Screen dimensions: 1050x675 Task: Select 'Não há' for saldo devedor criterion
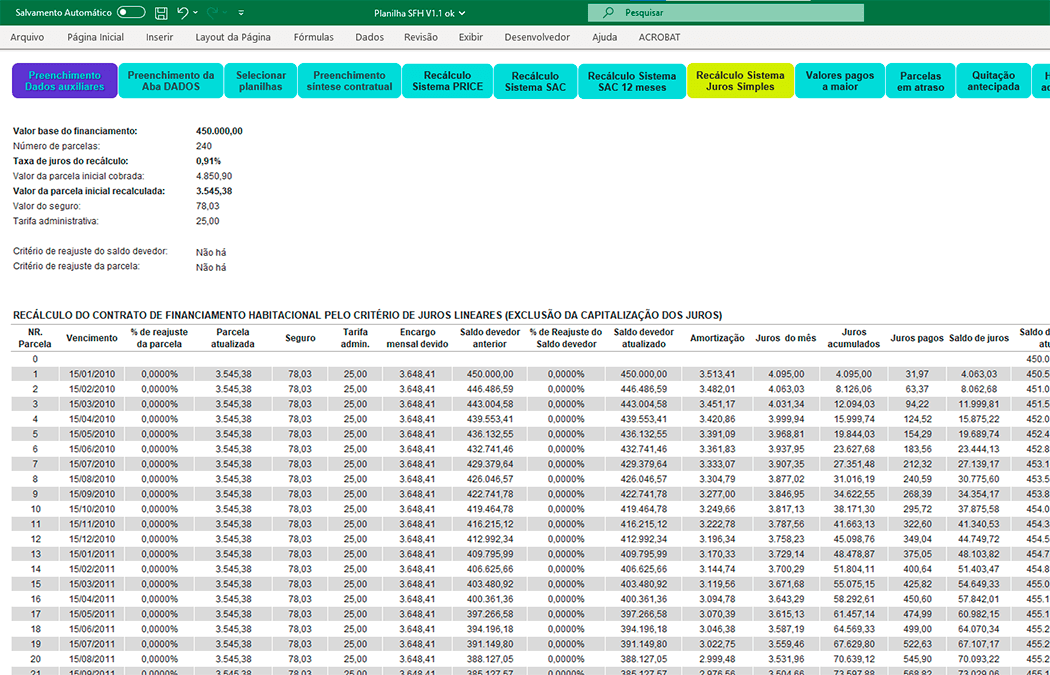coord(211,252)
